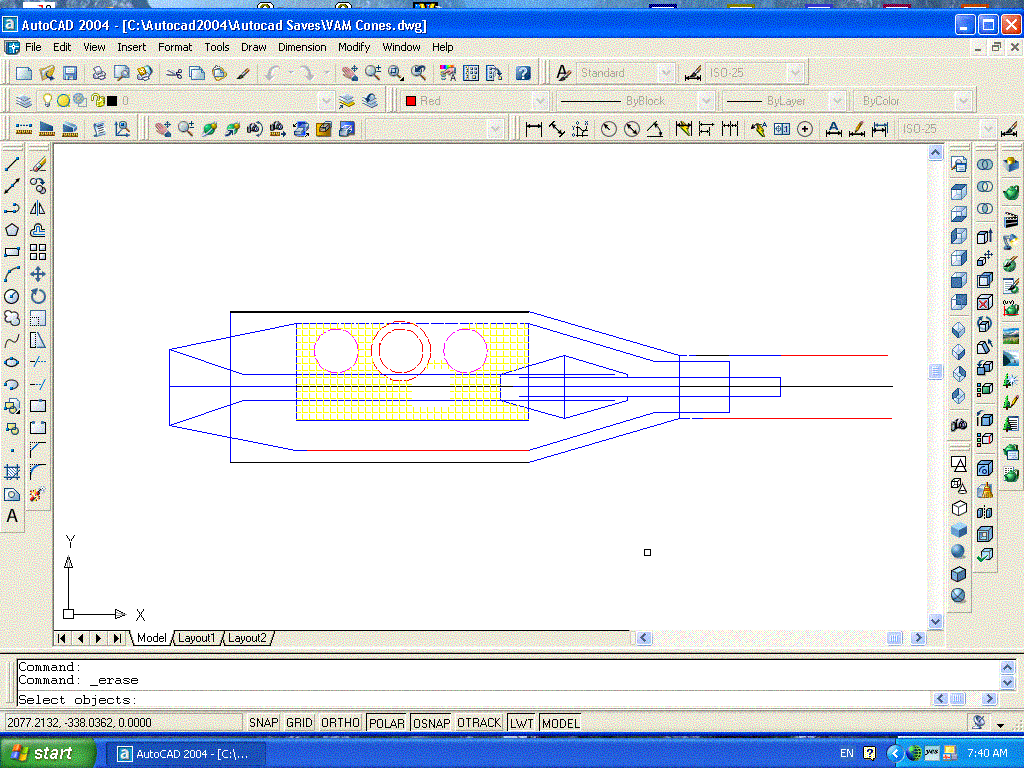Open the Standard text style dropdown

pyautogui.click(x=666, y=73)
